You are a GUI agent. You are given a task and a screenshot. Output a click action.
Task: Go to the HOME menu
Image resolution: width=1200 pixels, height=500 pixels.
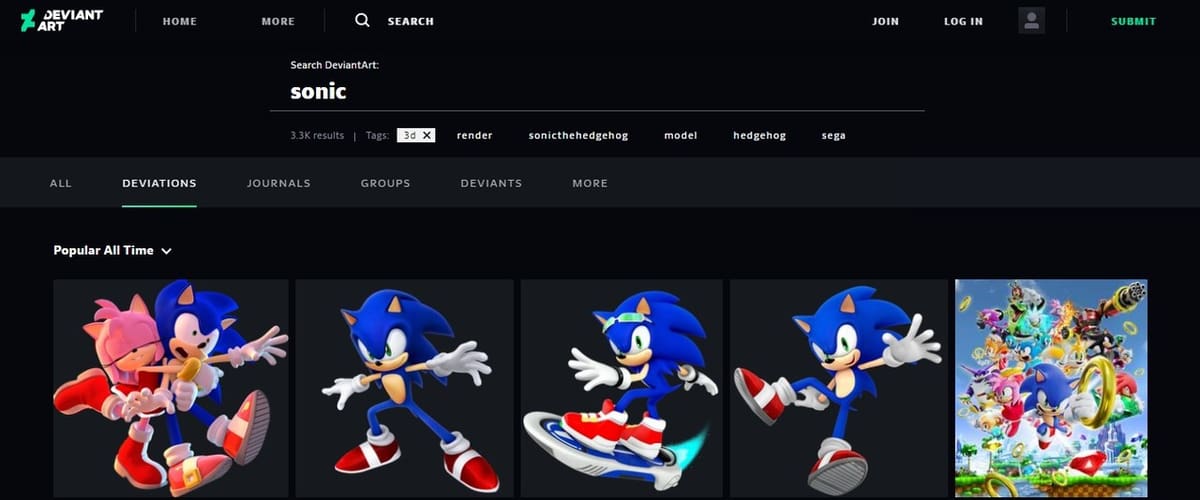180,21
